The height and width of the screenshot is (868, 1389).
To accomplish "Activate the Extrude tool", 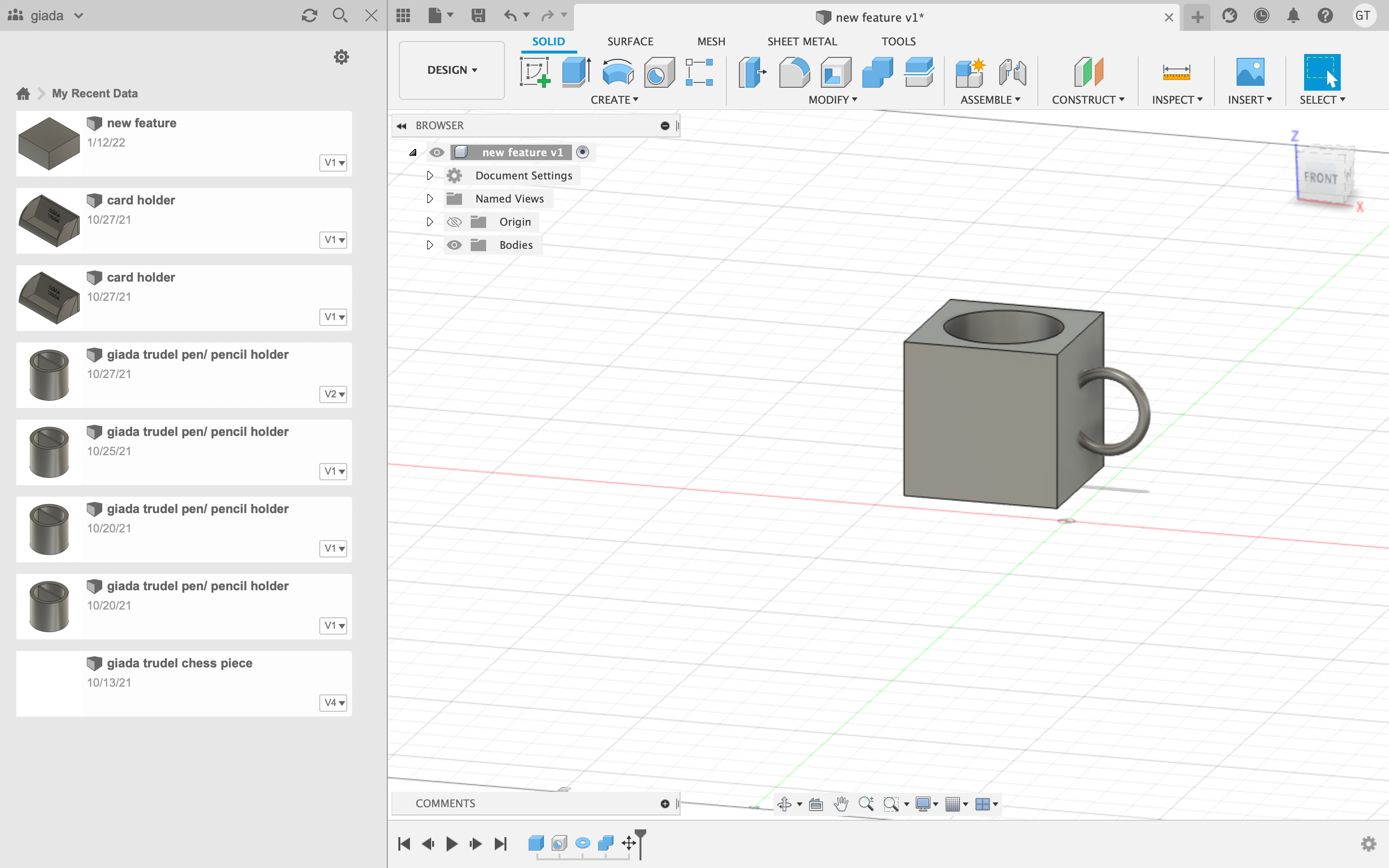I will coord(575,72).
